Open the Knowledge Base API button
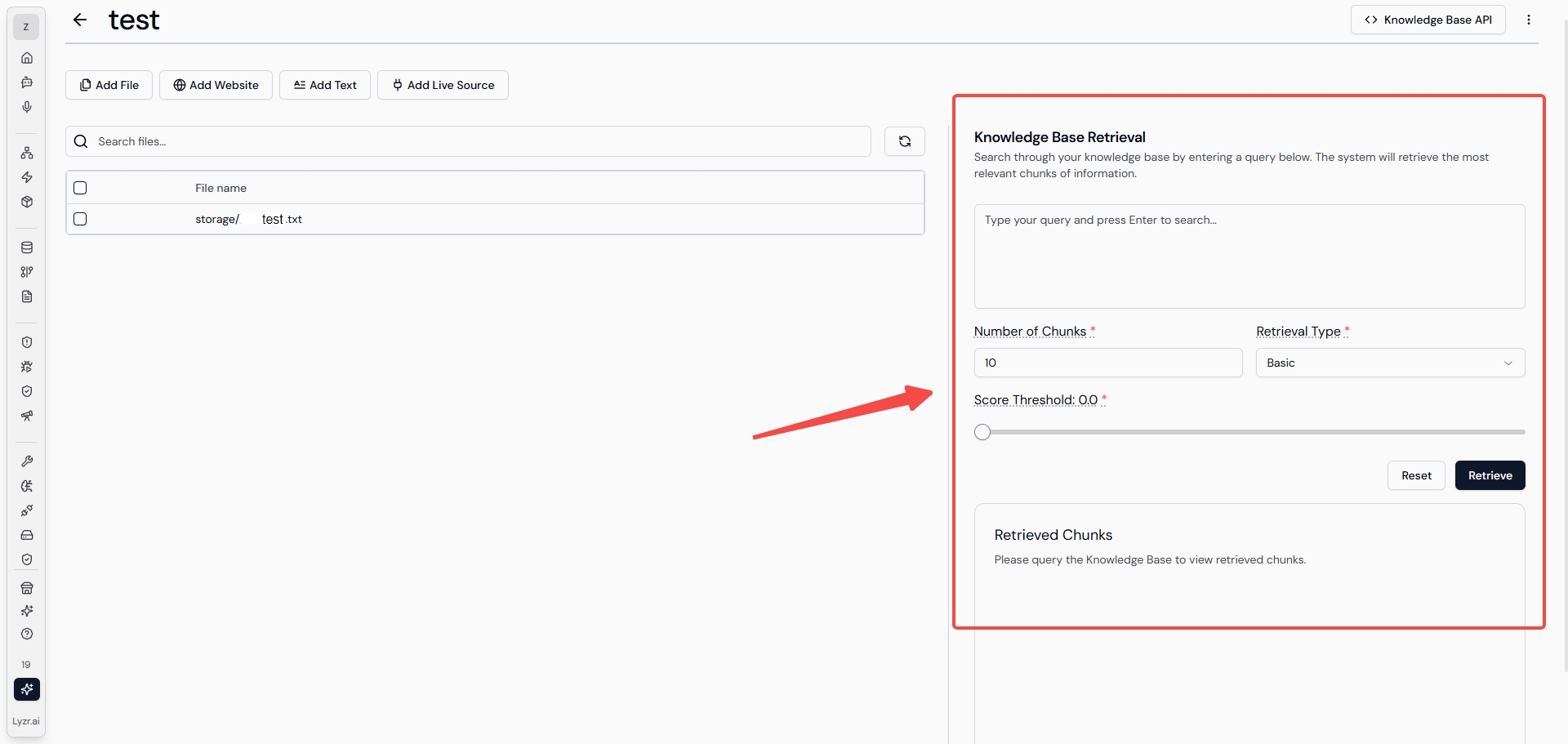The image size is (1568, 744). [1428, 20]
